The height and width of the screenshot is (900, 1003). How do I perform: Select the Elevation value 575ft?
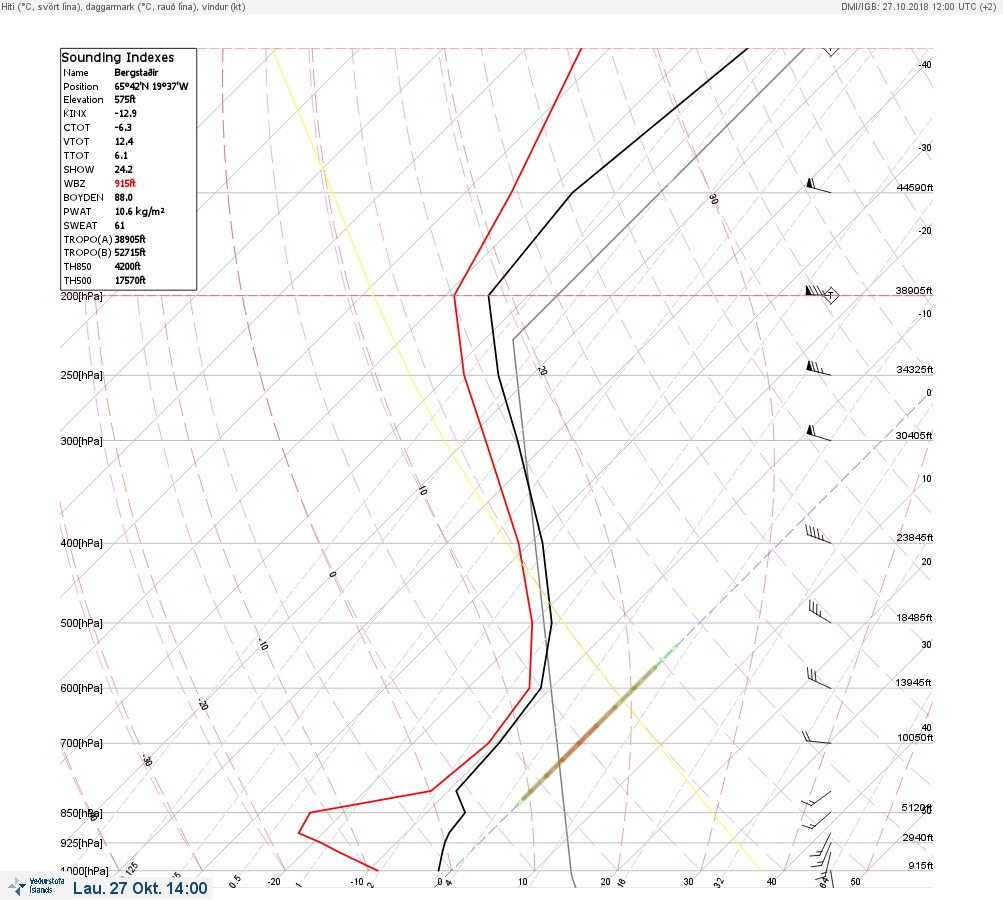point(125,99)
